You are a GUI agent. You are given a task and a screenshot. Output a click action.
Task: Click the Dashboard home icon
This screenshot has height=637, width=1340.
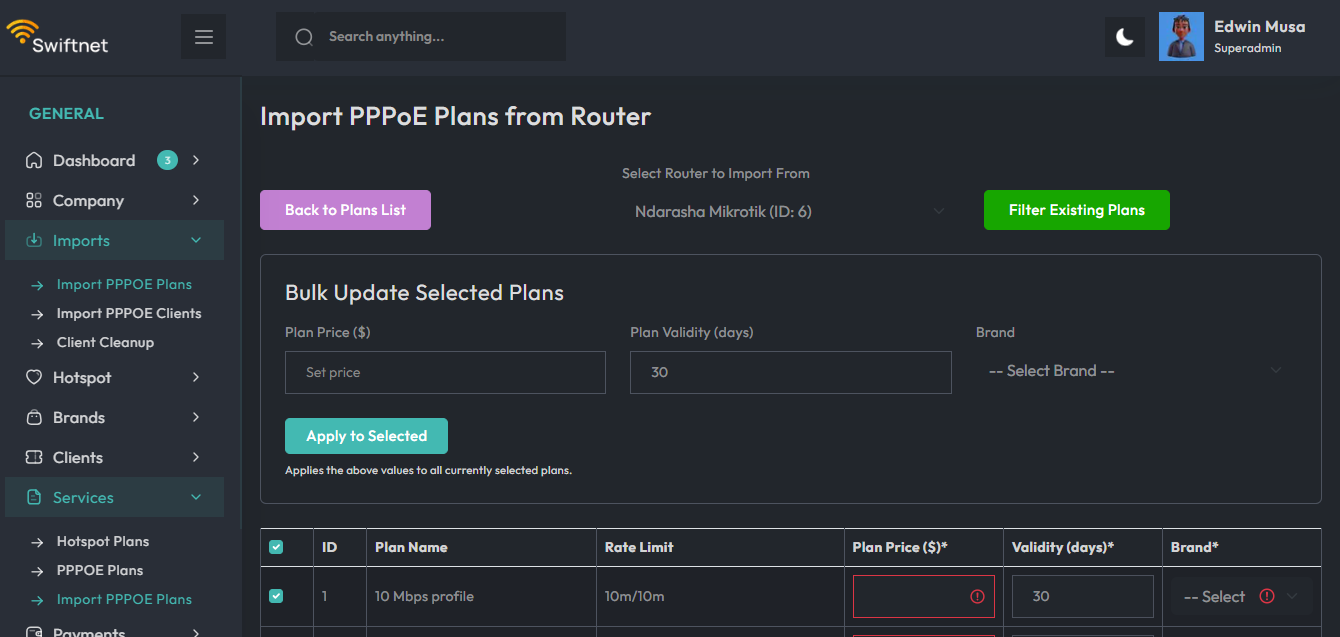click(x=34, y=160)
